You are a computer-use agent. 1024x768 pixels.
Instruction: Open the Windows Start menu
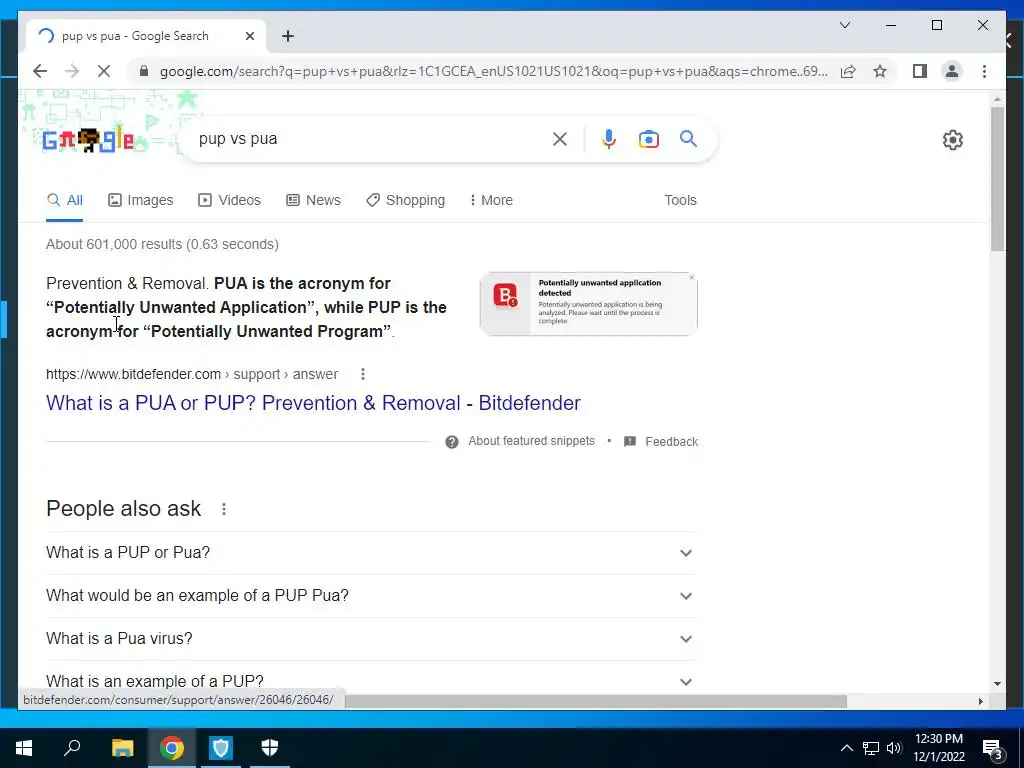coord(24,748)
